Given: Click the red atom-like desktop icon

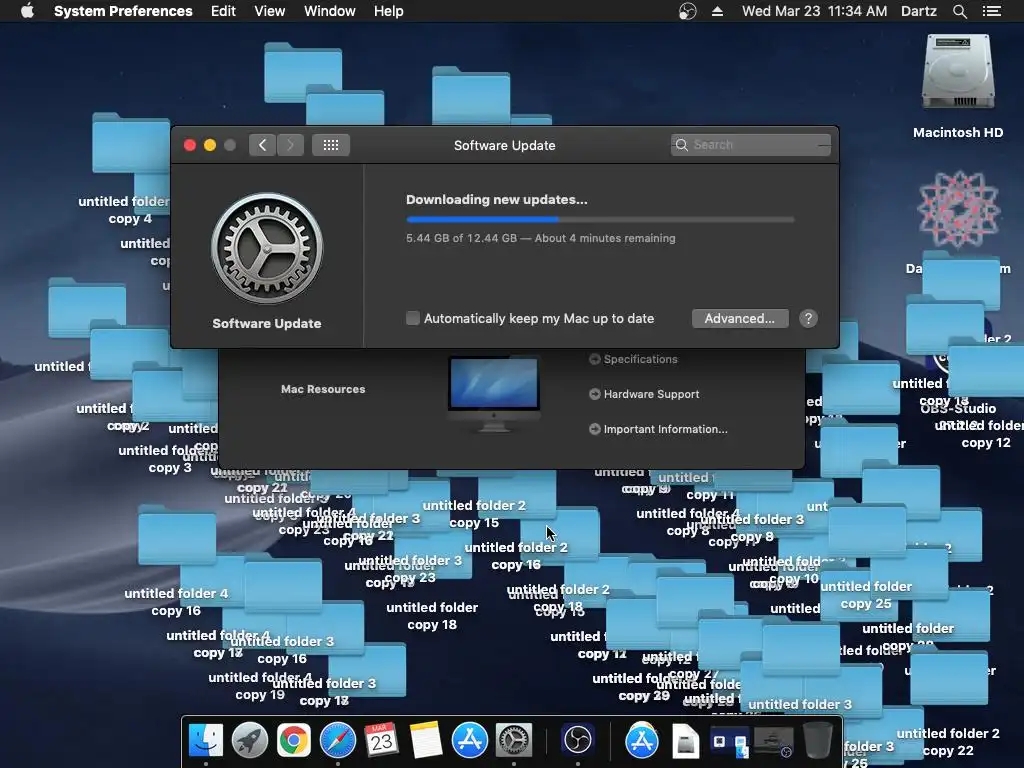Looking at the screenshot, I should pos(958,210).
